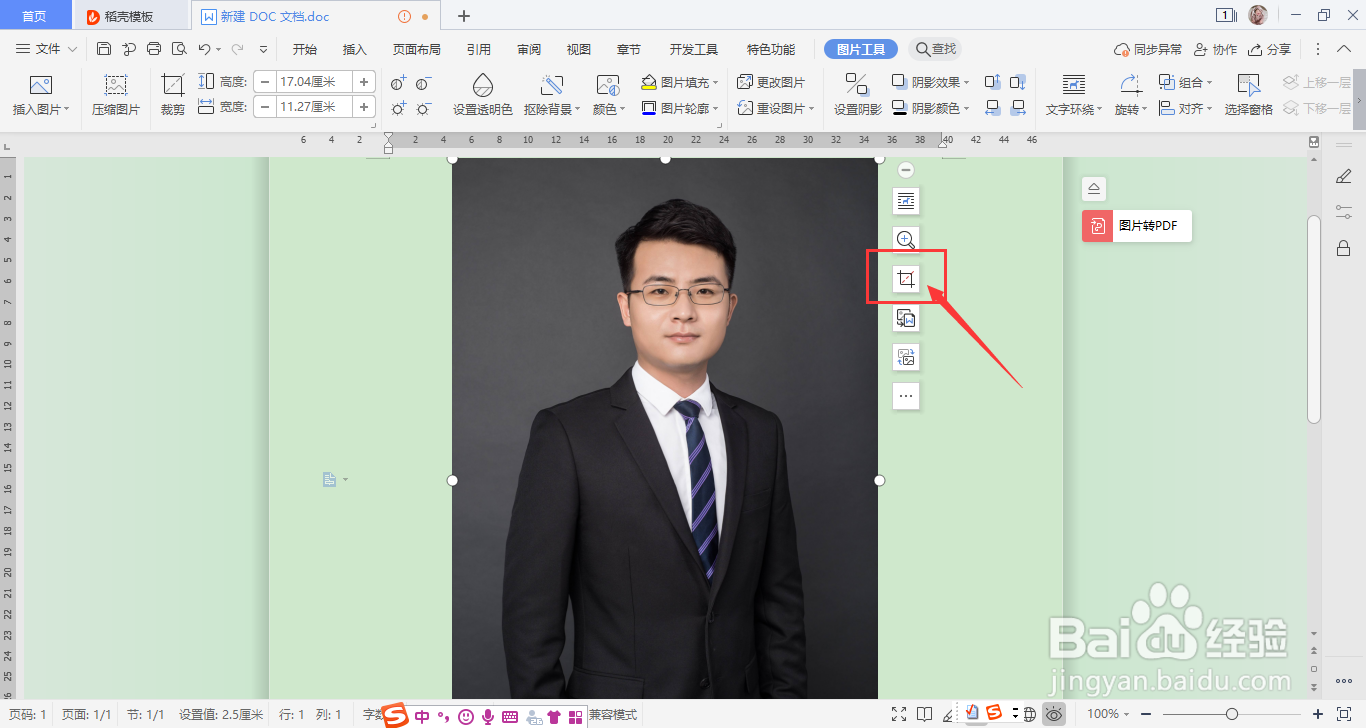Click the fullscreen view icon in status bar
Screen dimensions: 1366x728
pyautogui.click(x=899, y=714)
